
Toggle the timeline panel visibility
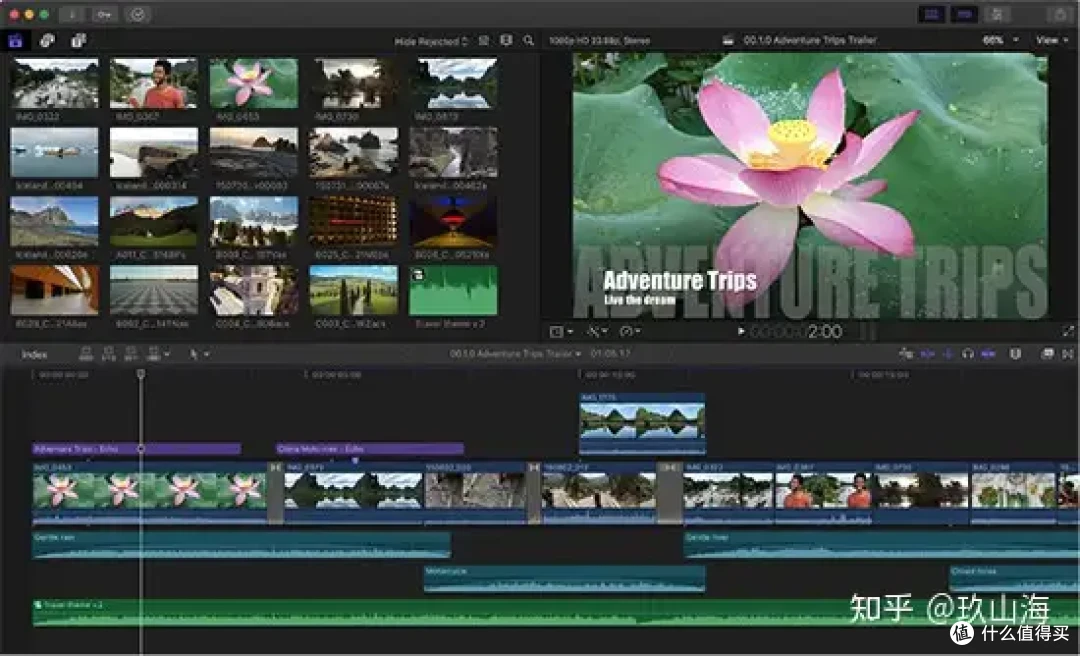click(964, 14)
